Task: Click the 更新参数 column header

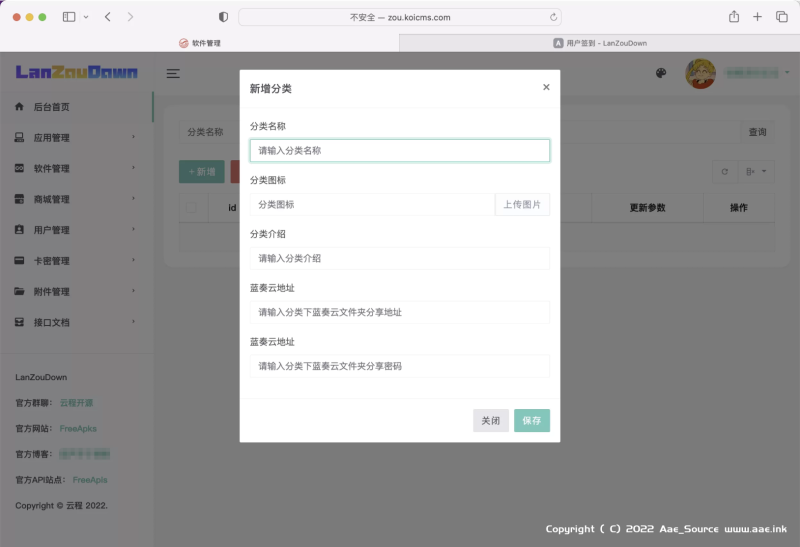Action: pyautogui.click(x=647, y=208)
